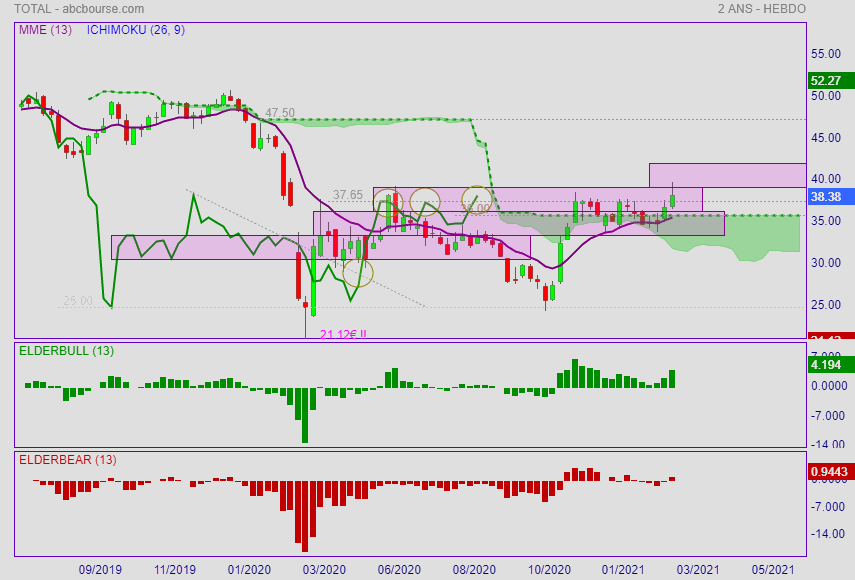
Task: Click the 10/2020 date axis label
Action: coord(549,570)
